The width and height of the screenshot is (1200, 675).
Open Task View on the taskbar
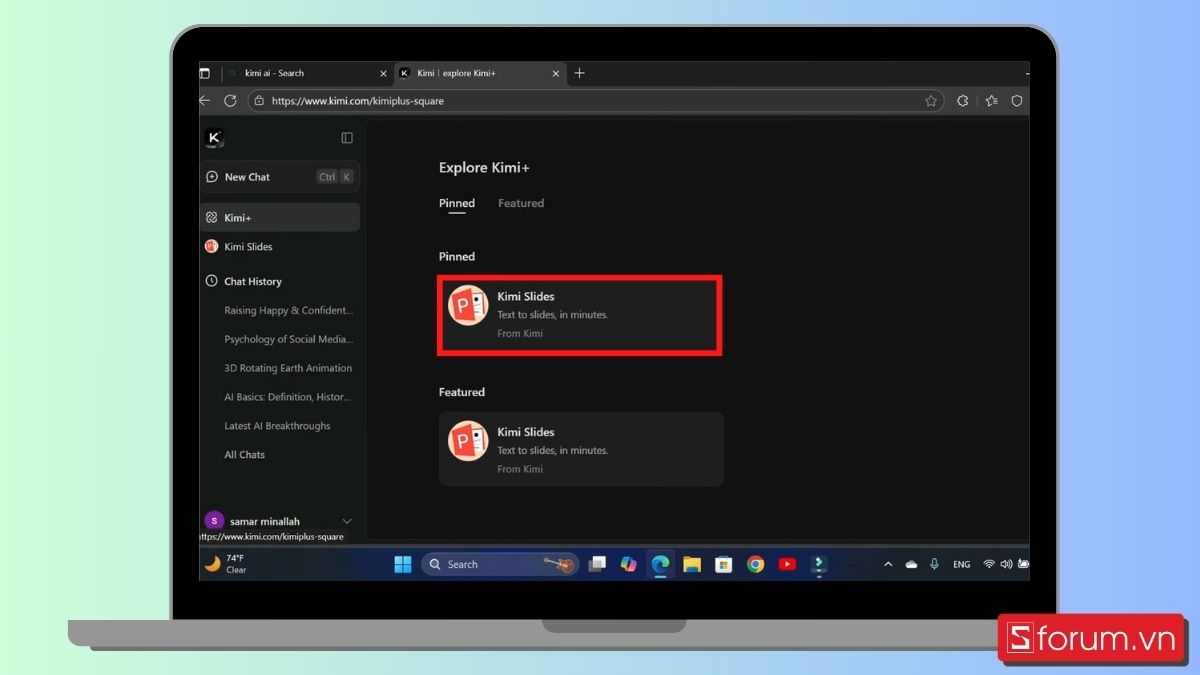pyautogui.click(x=597, y=564)
